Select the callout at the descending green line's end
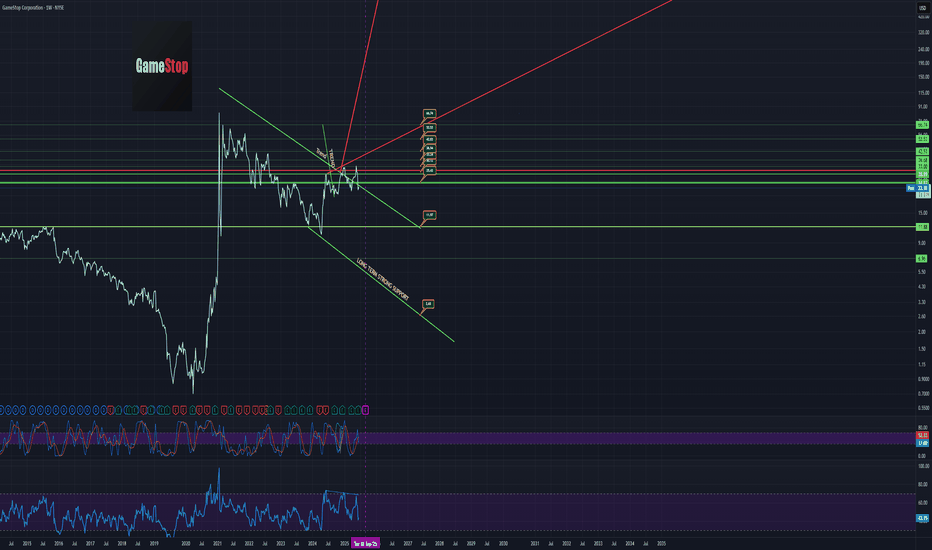The height and width of the screenshot is (550, 932). [429, 215]
